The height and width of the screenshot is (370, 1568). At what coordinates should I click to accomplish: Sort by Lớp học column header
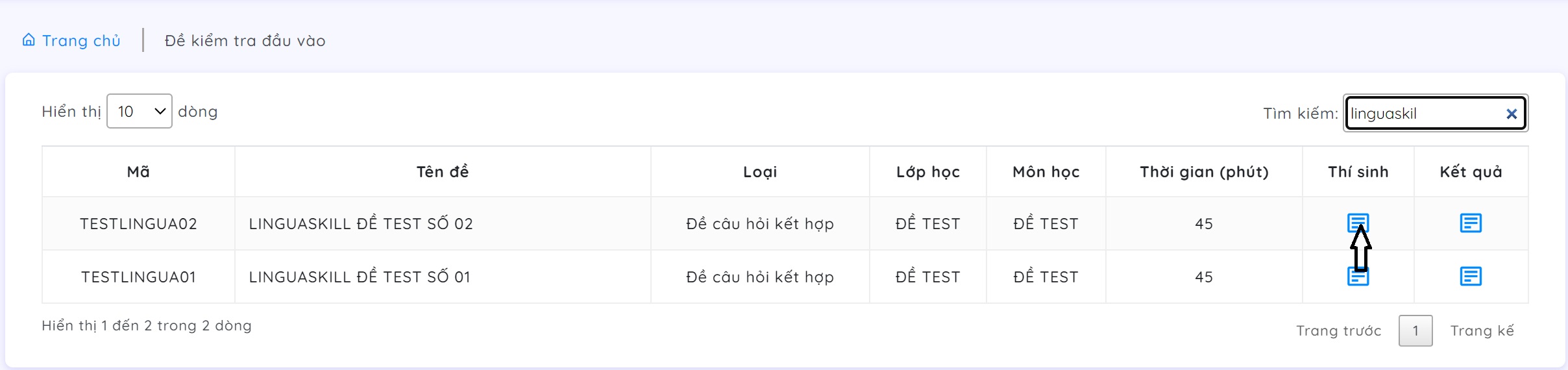pyautogui.click(x=928, y=172)
